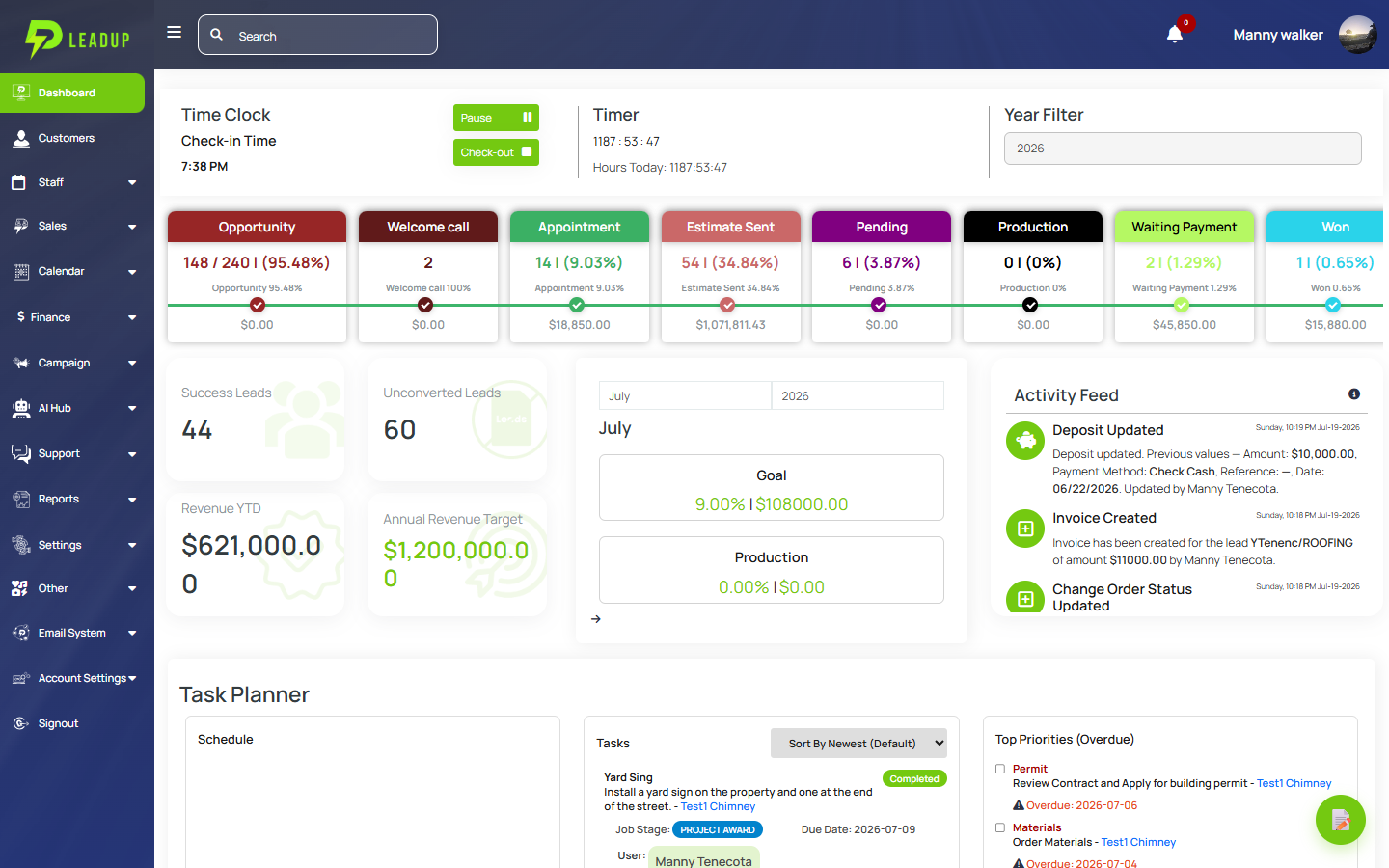Click the arrow below Production goal card

(x=596, y=619)
